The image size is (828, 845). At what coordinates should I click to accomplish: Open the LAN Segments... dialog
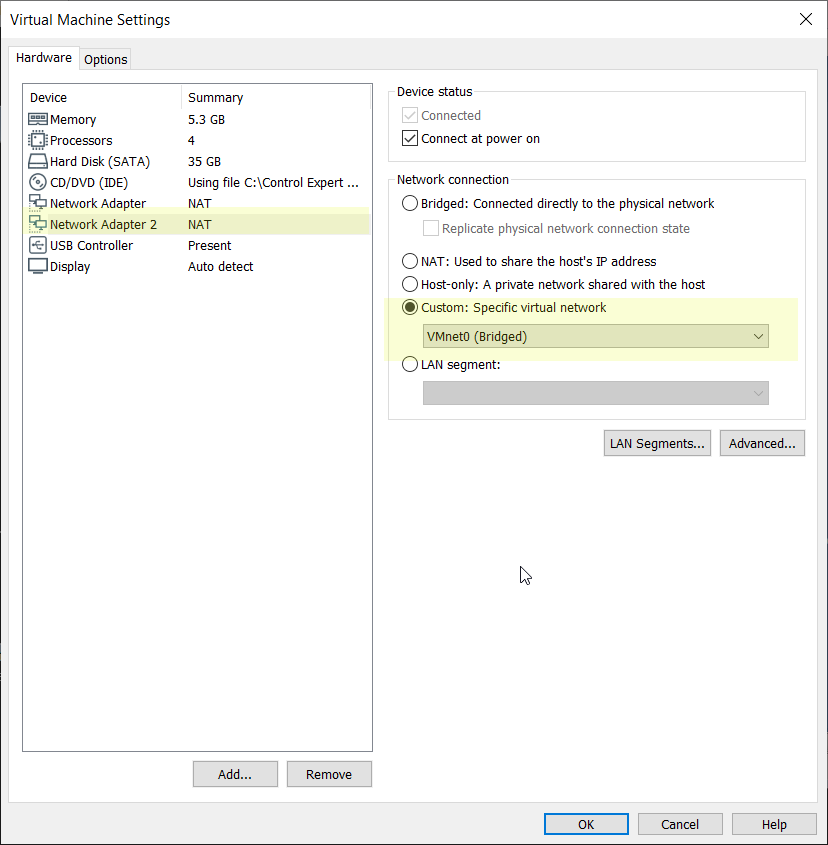pos(657,443)
